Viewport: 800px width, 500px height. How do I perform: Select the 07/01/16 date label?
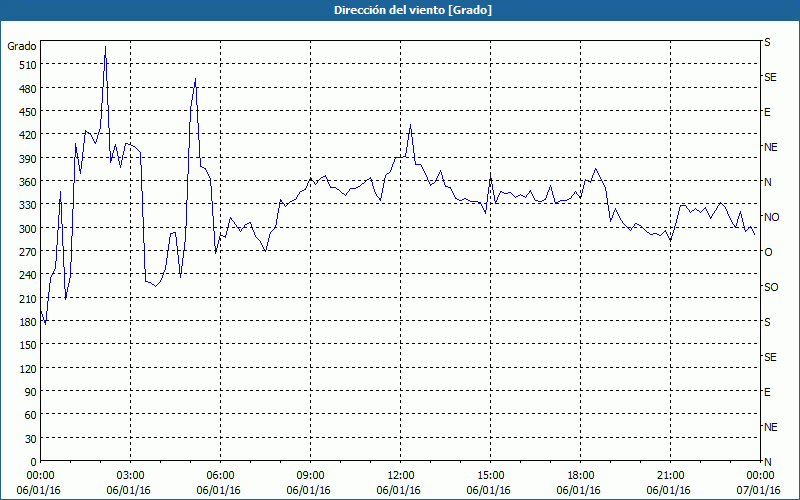(759, 490)
